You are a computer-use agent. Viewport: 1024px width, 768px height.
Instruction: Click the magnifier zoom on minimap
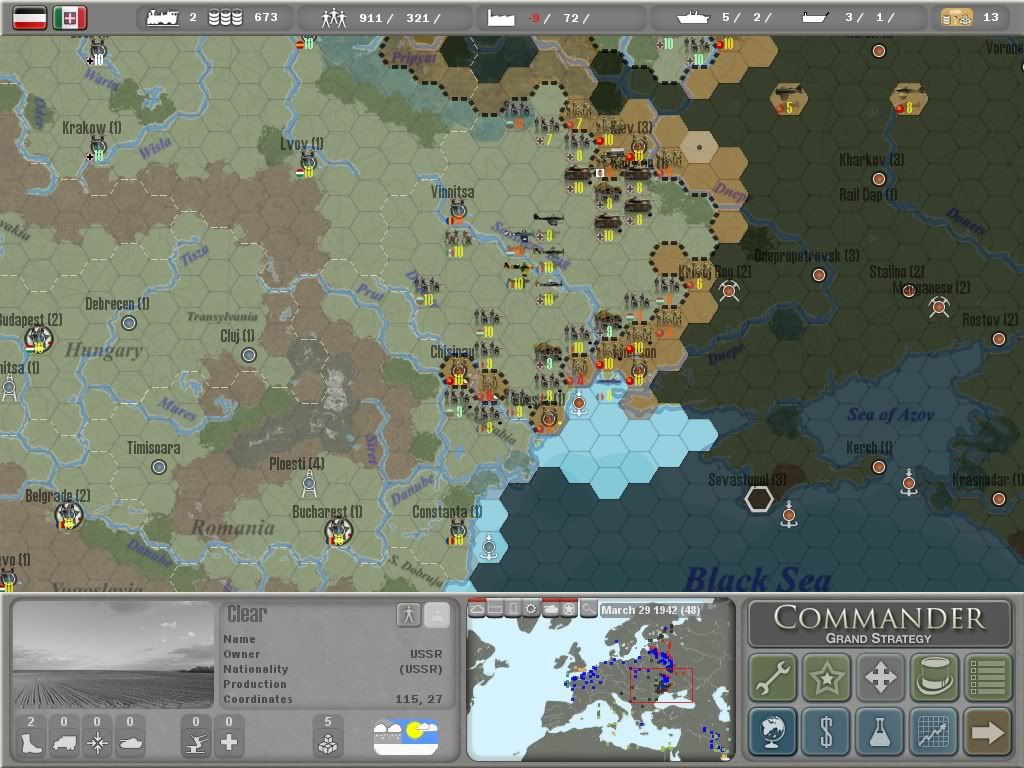point(588,609)
